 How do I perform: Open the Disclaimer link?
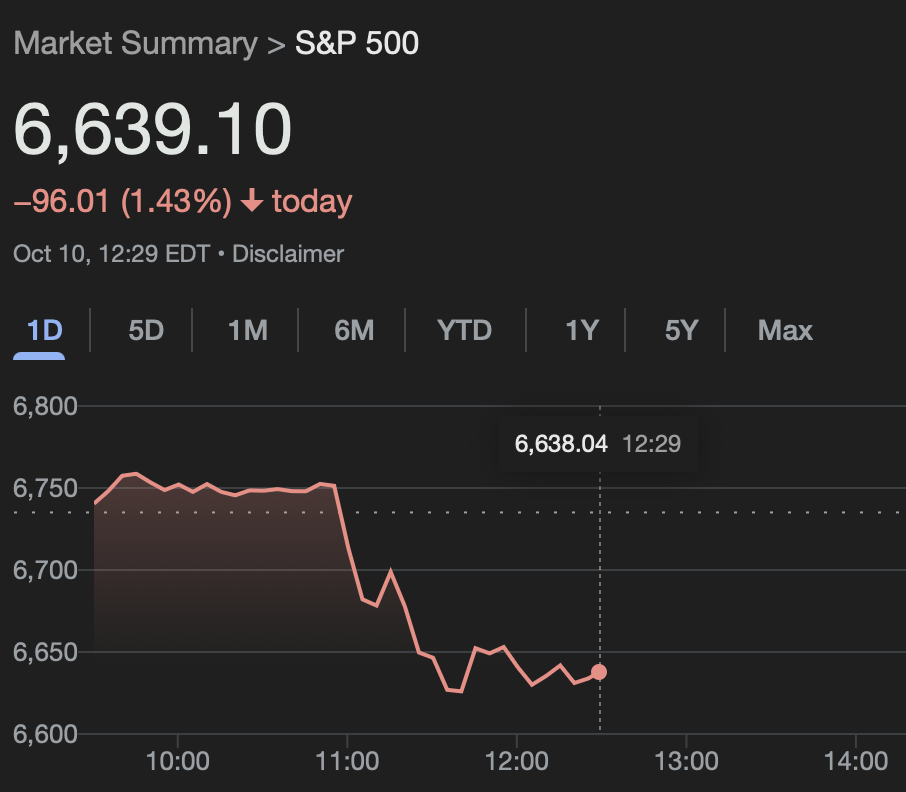288,254
